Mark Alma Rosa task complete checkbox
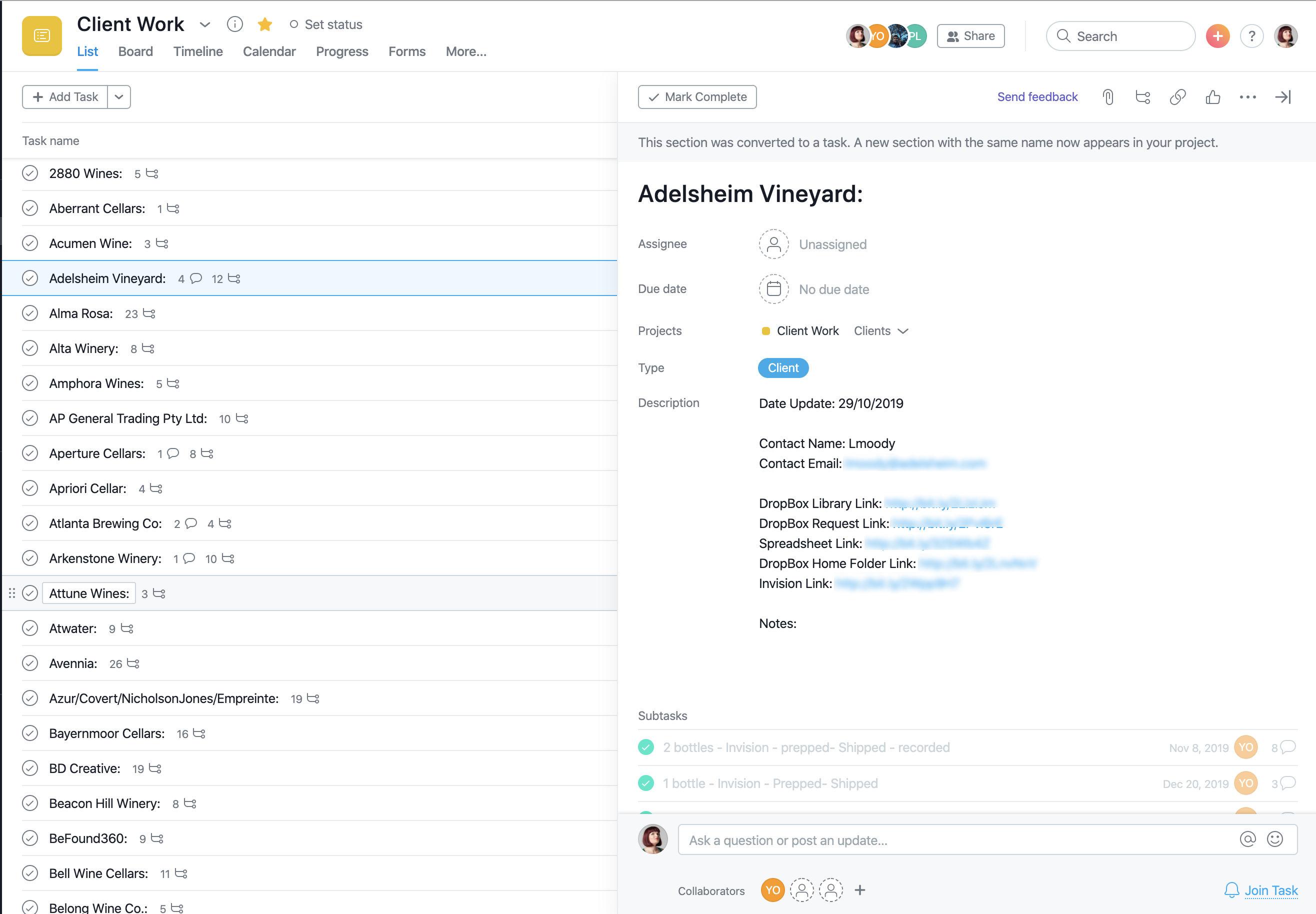The height and width of the screenshot is (914, 1316). (x=30, y=313)
